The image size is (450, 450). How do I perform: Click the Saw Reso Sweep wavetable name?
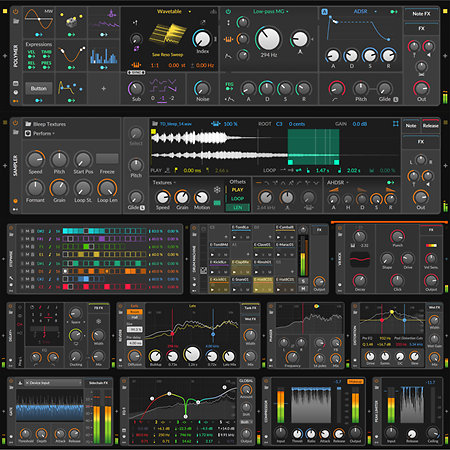tap(167, 55)
